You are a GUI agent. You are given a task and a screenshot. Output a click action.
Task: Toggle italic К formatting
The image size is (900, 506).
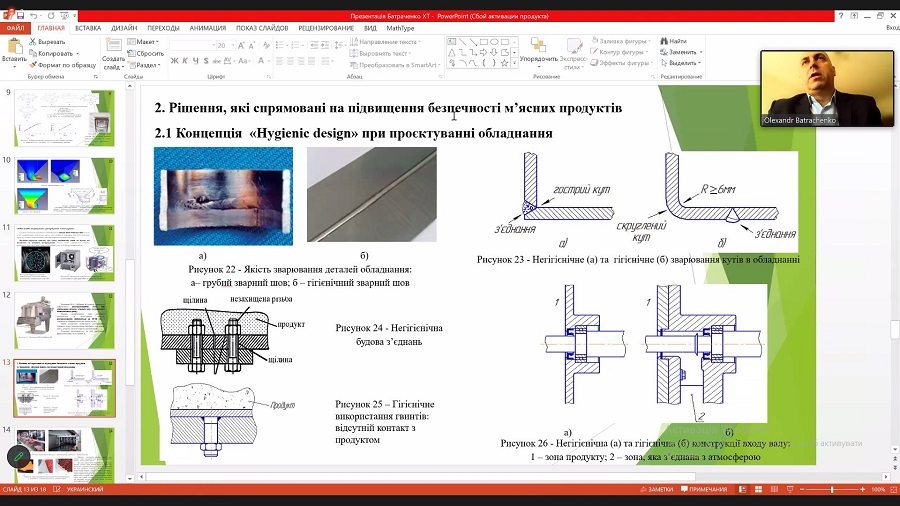tap(185, 61)
